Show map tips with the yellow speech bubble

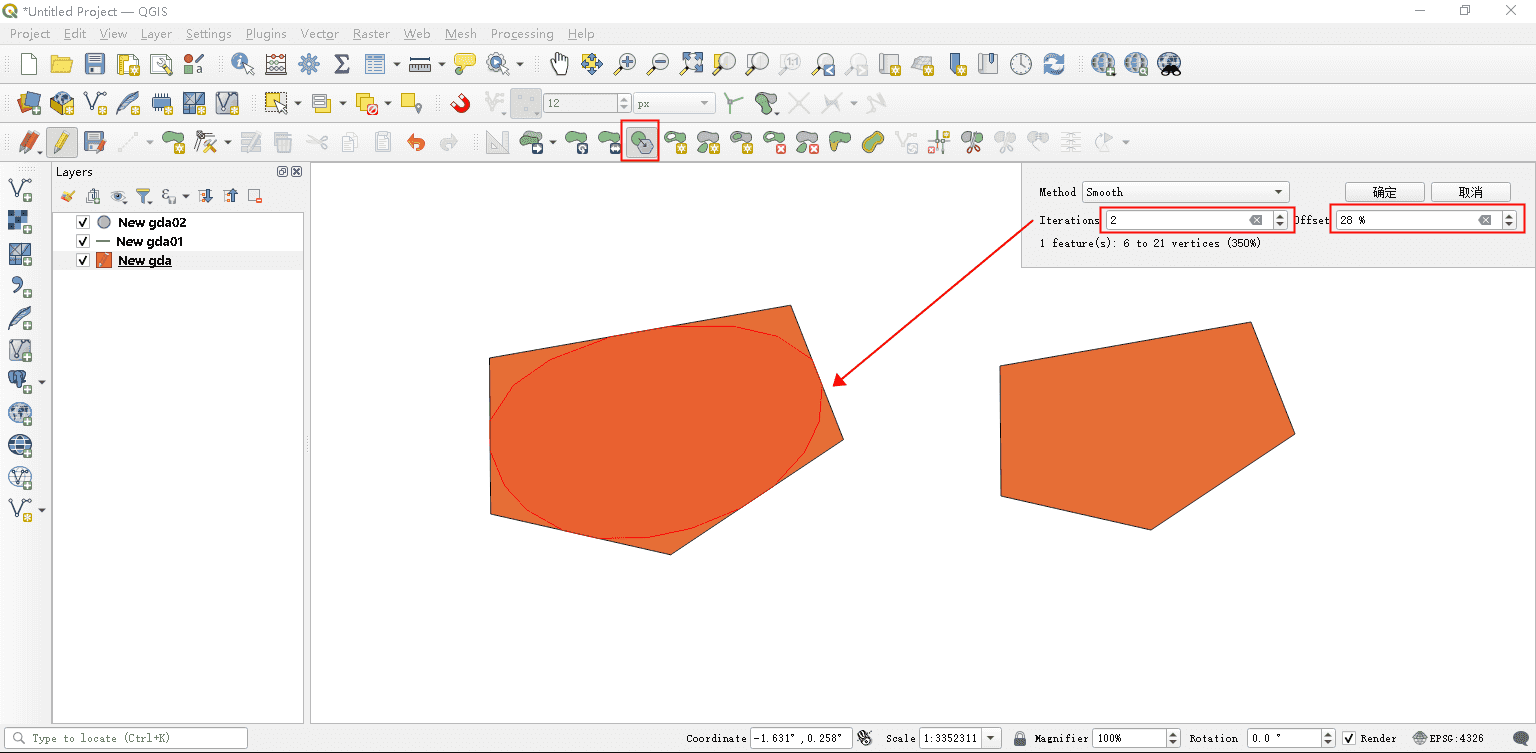[x=464, y=64]
